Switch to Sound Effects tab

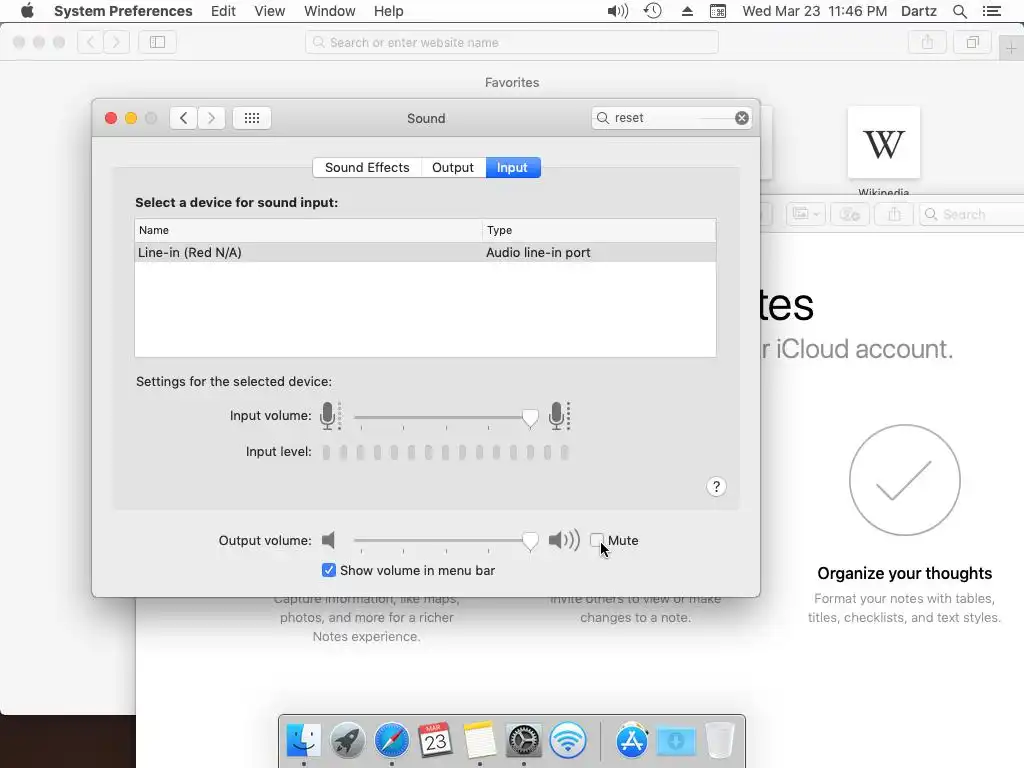point(367,167)
